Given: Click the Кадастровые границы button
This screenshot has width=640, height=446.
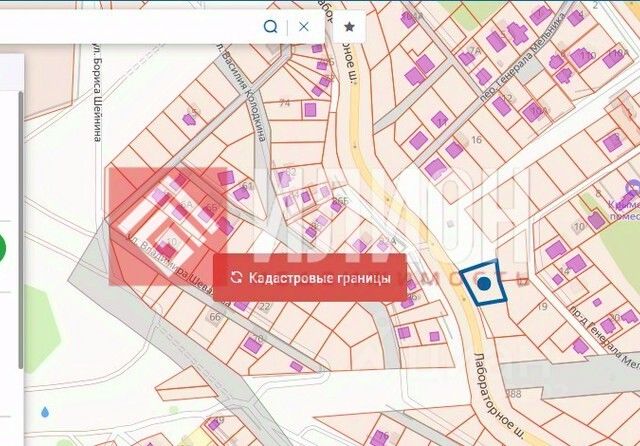Looking at the screenshot, I should (310, 278).
